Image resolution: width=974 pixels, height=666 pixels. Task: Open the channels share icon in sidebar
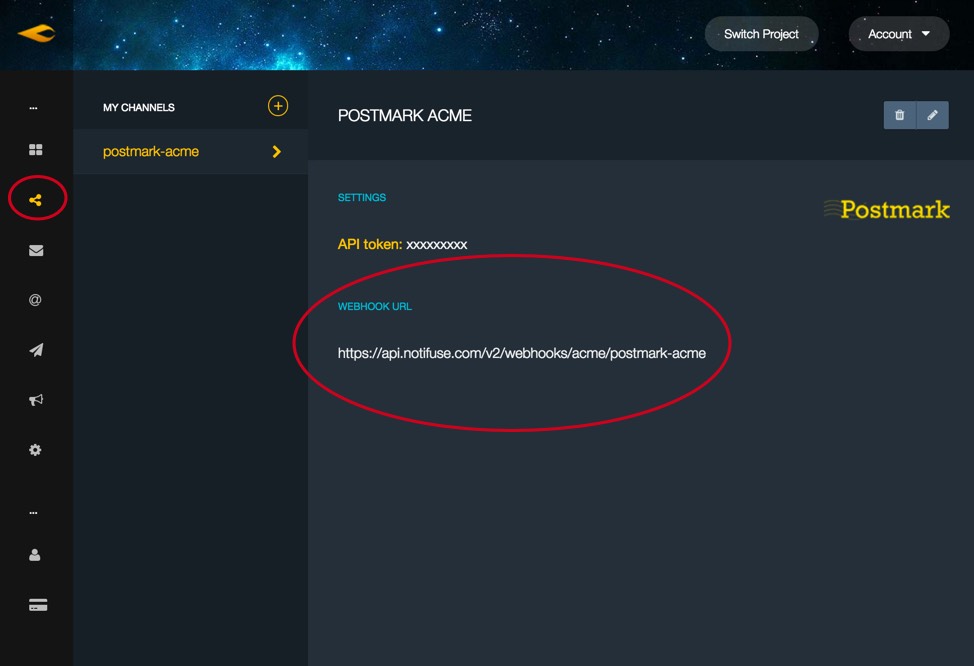pyautogui.click(x=35, y=200)
